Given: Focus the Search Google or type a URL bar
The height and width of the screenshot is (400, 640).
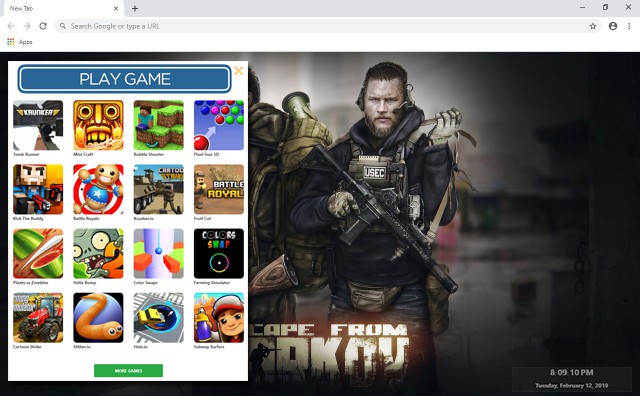Looking at the screenshot, I should (328, 26).
